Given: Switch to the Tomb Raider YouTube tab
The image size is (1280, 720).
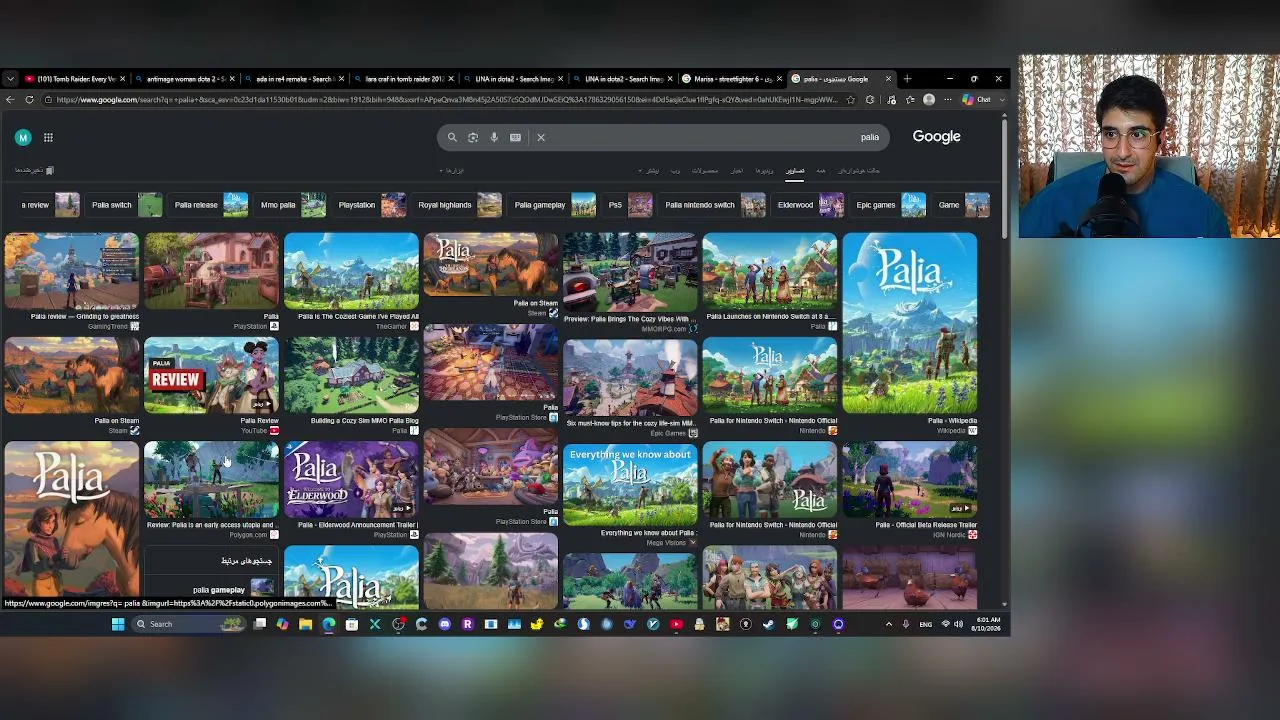Looking at the screenshot, I should coord(75,79).
